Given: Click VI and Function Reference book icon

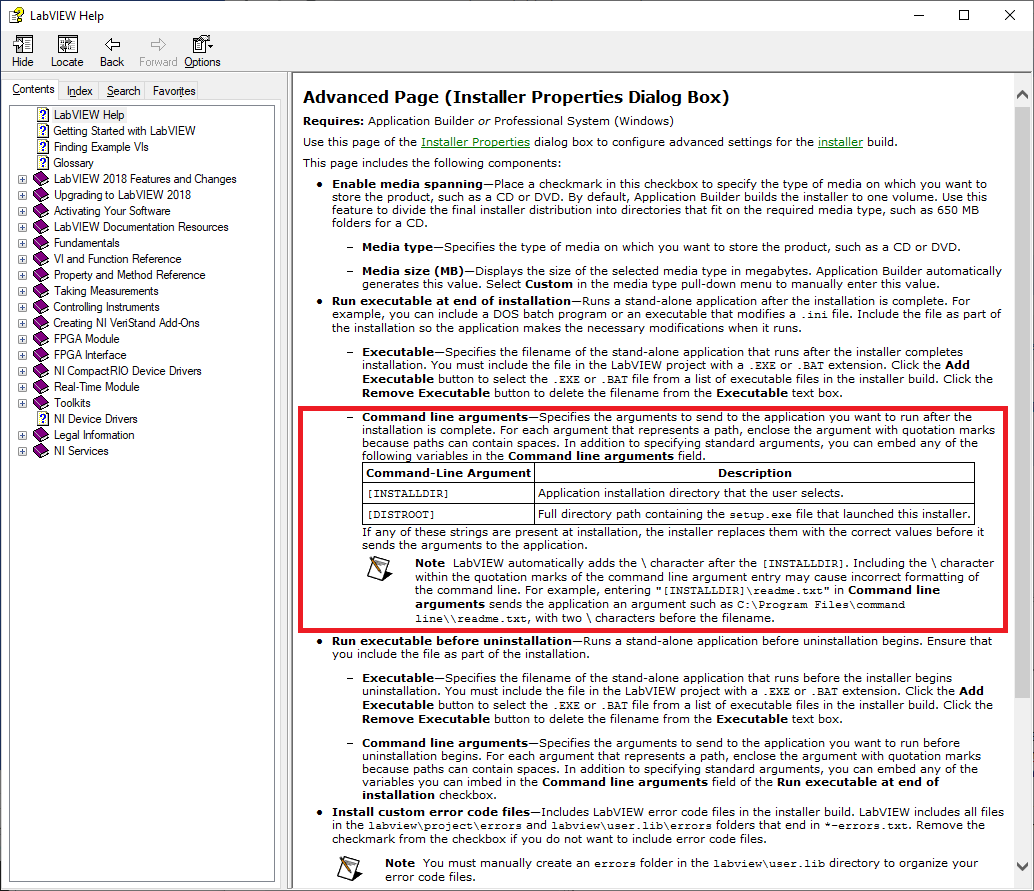Looking at the screenshot, I should coord(41,259).
